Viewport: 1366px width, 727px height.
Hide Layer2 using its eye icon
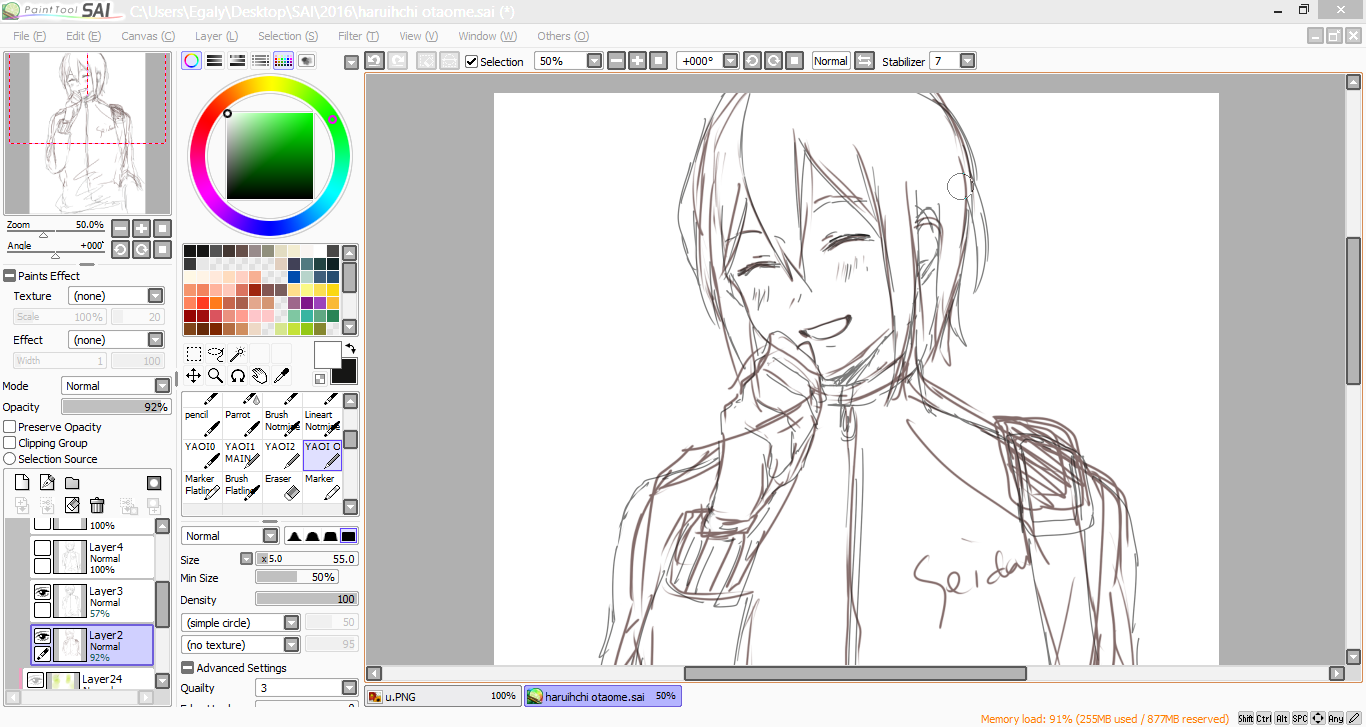[42, 636]
